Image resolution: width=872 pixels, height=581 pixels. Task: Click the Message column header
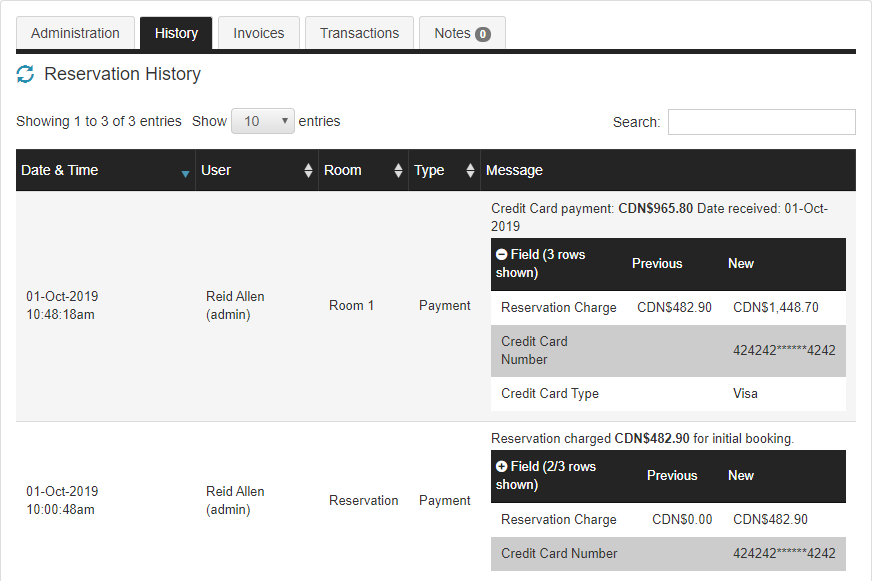[668, 170]
